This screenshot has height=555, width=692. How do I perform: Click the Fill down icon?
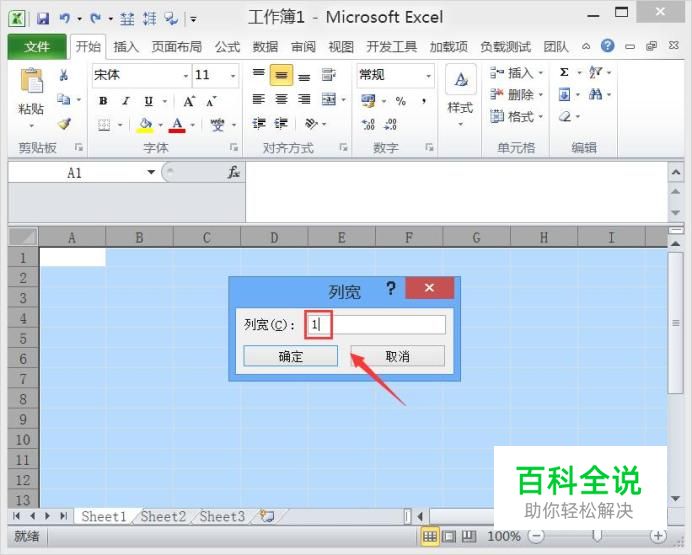point(564,94)
